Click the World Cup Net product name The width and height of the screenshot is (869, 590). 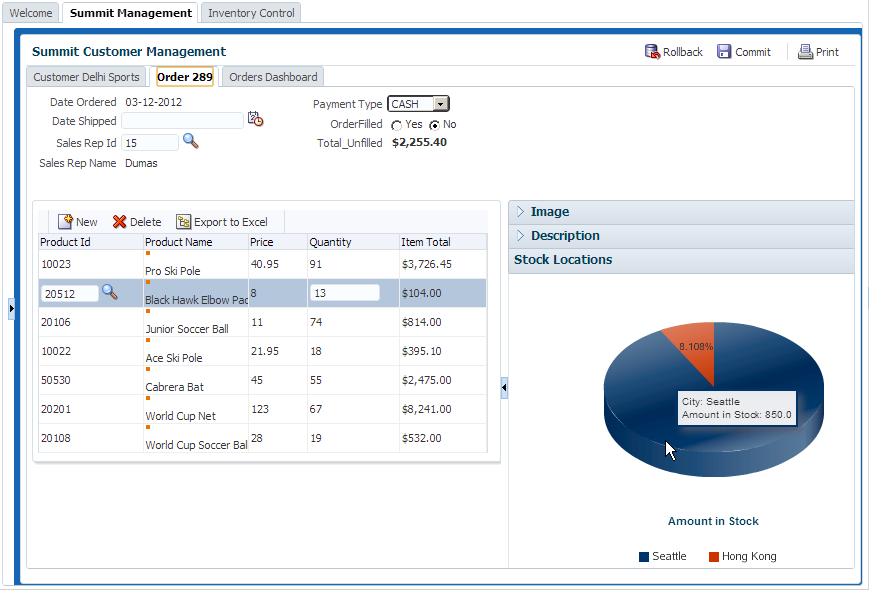(x=181, y=416)
